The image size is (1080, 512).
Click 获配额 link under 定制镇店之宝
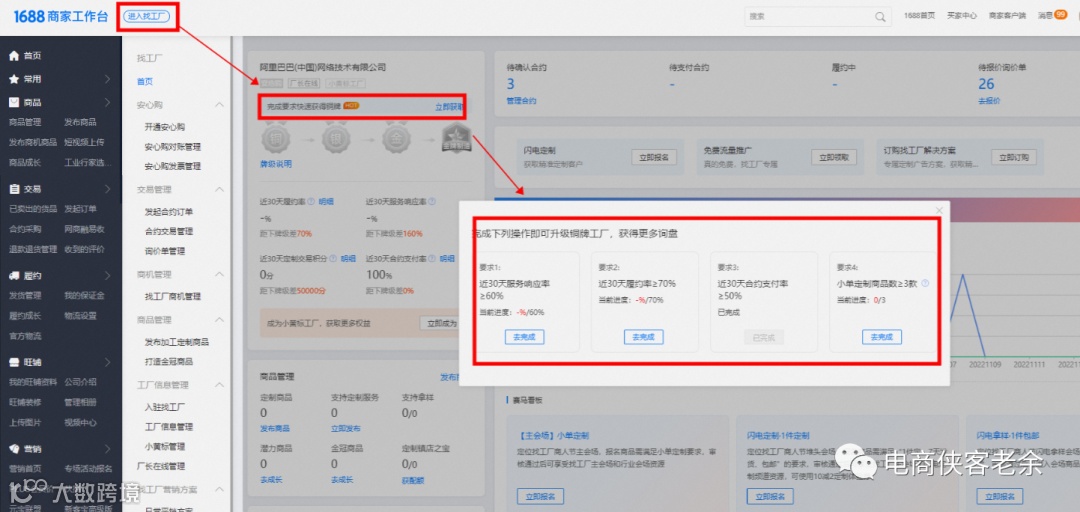(x=413, y=480)
